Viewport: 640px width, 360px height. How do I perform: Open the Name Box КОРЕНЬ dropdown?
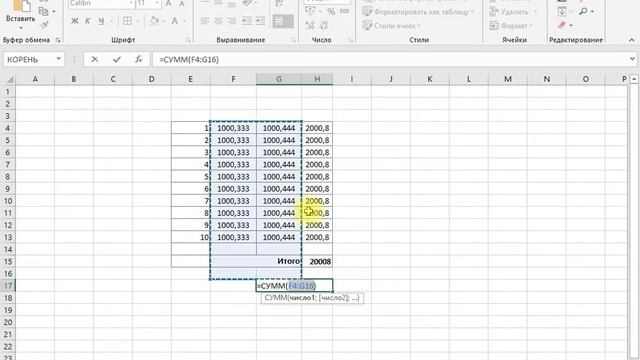(x=58, y=59)
